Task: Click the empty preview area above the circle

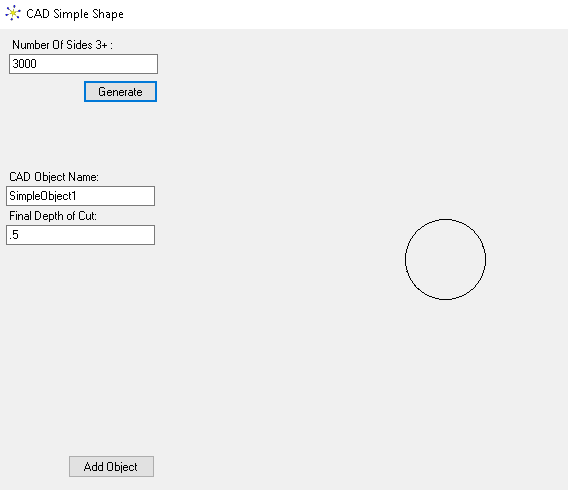Action: (446, 127)
